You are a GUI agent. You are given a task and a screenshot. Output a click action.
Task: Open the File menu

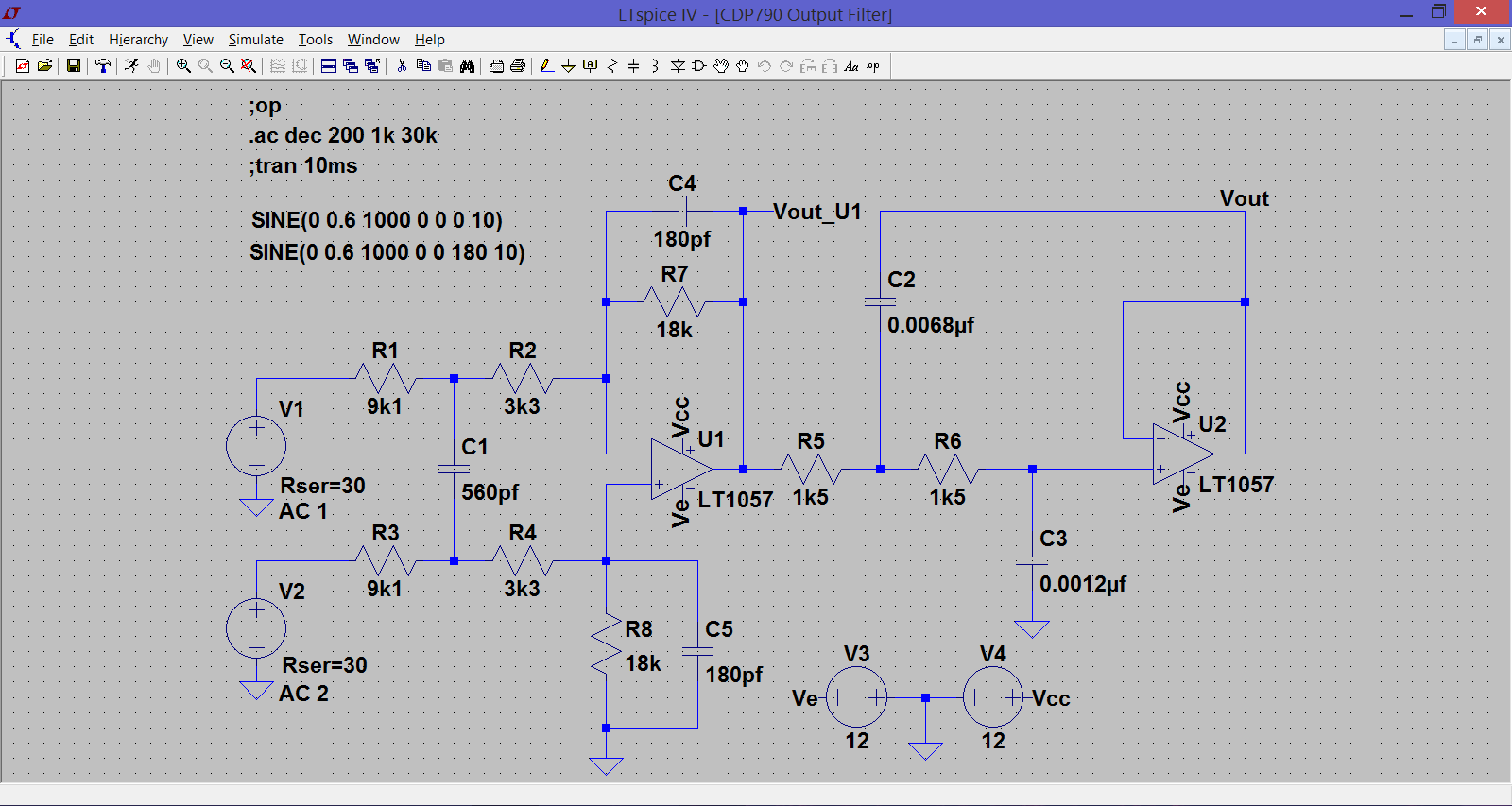pyautogui.click(x=43, y=40)
